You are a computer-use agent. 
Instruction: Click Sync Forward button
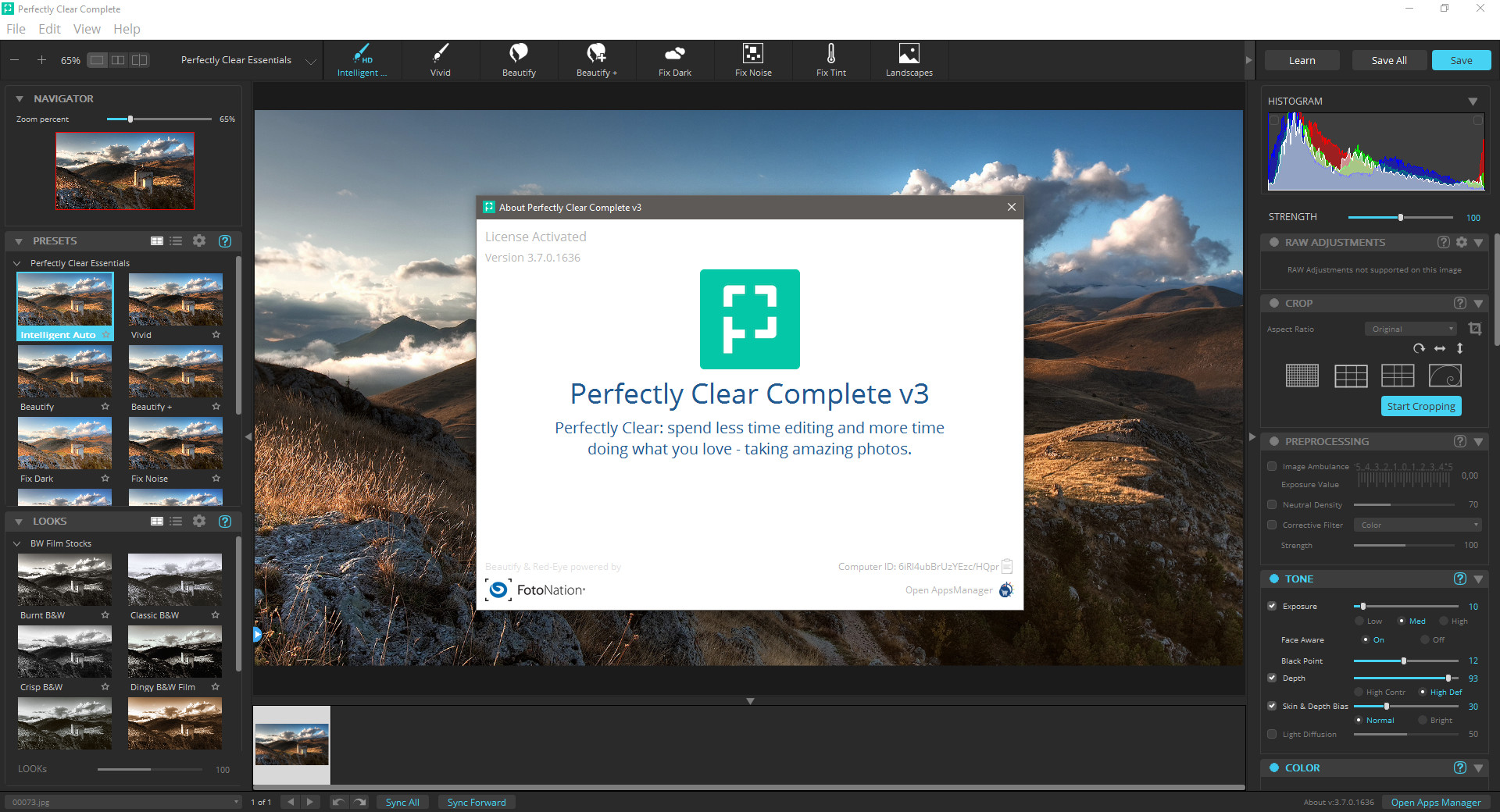(477, 802)
